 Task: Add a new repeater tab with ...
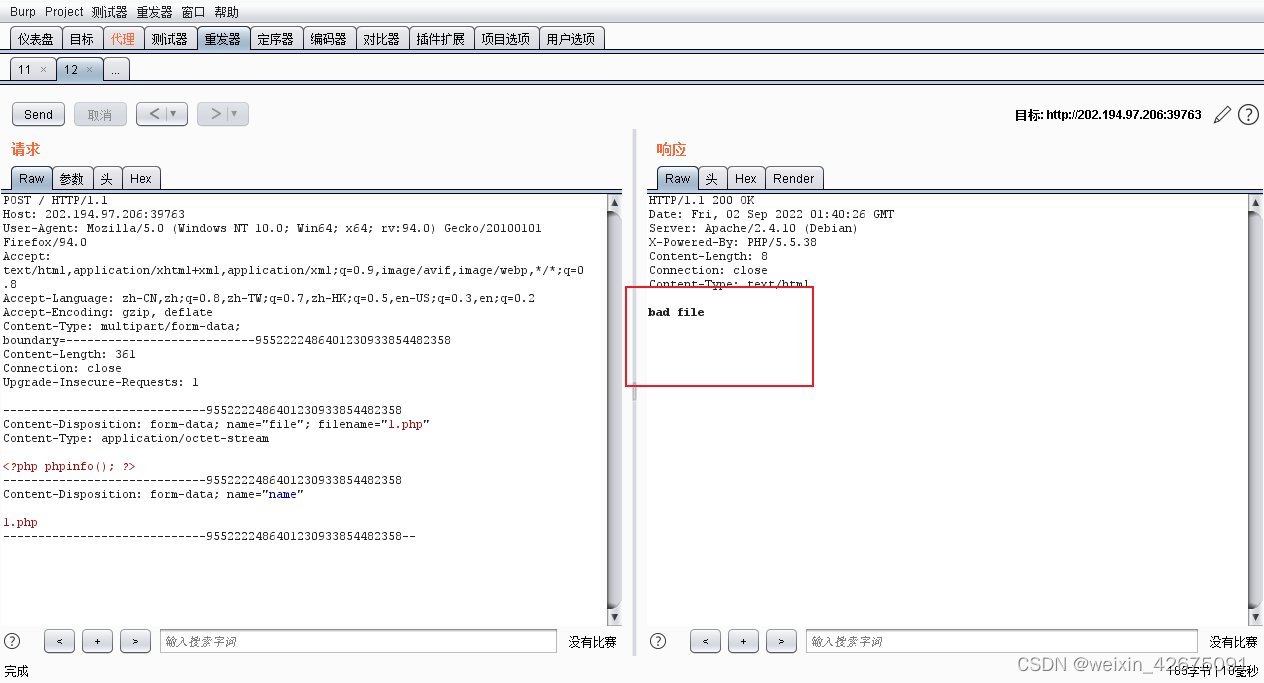[x=116, y=70]
